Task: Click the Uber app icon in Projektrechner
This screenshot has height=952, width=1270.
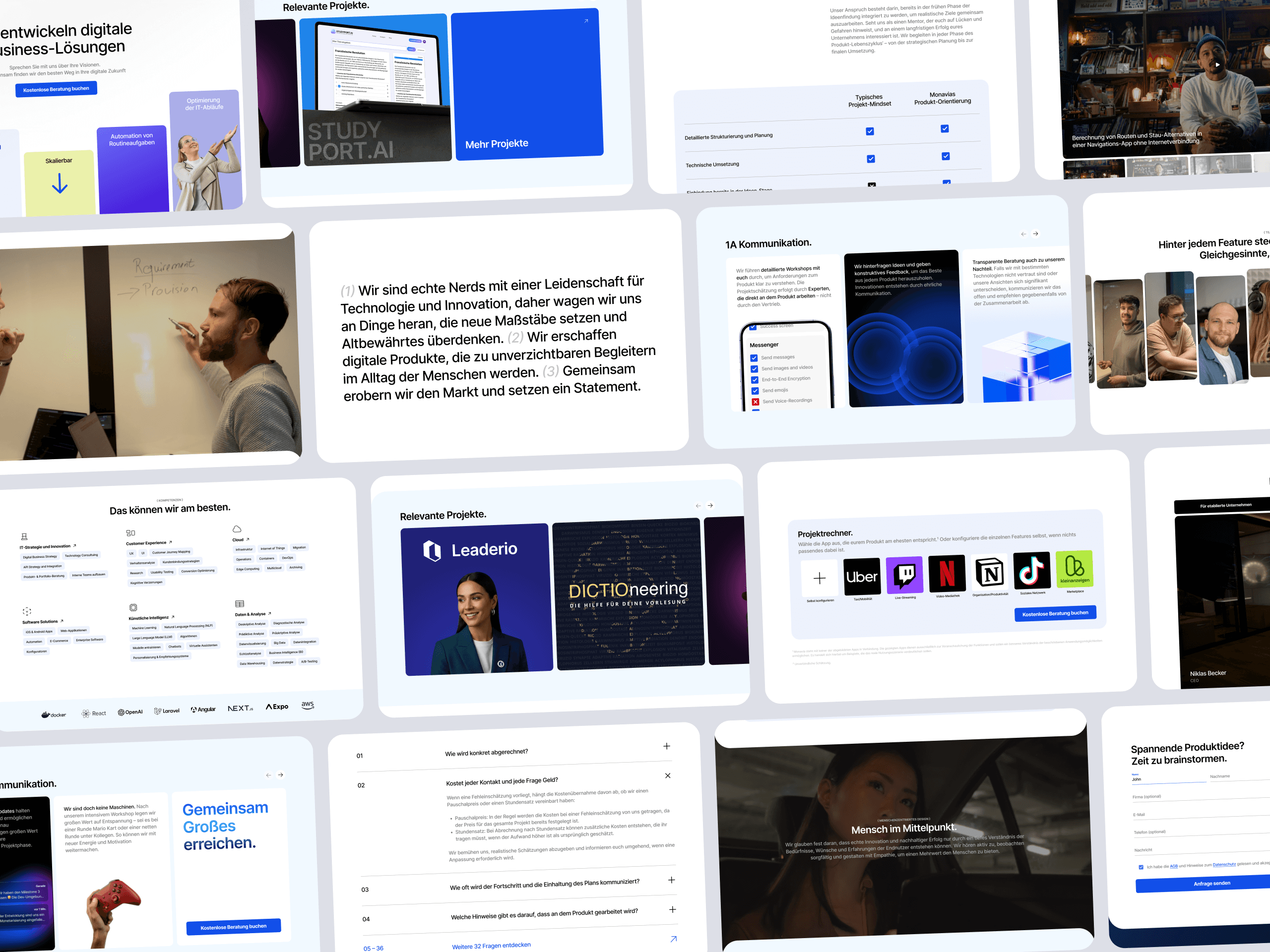Action: (x=862, y=577)
